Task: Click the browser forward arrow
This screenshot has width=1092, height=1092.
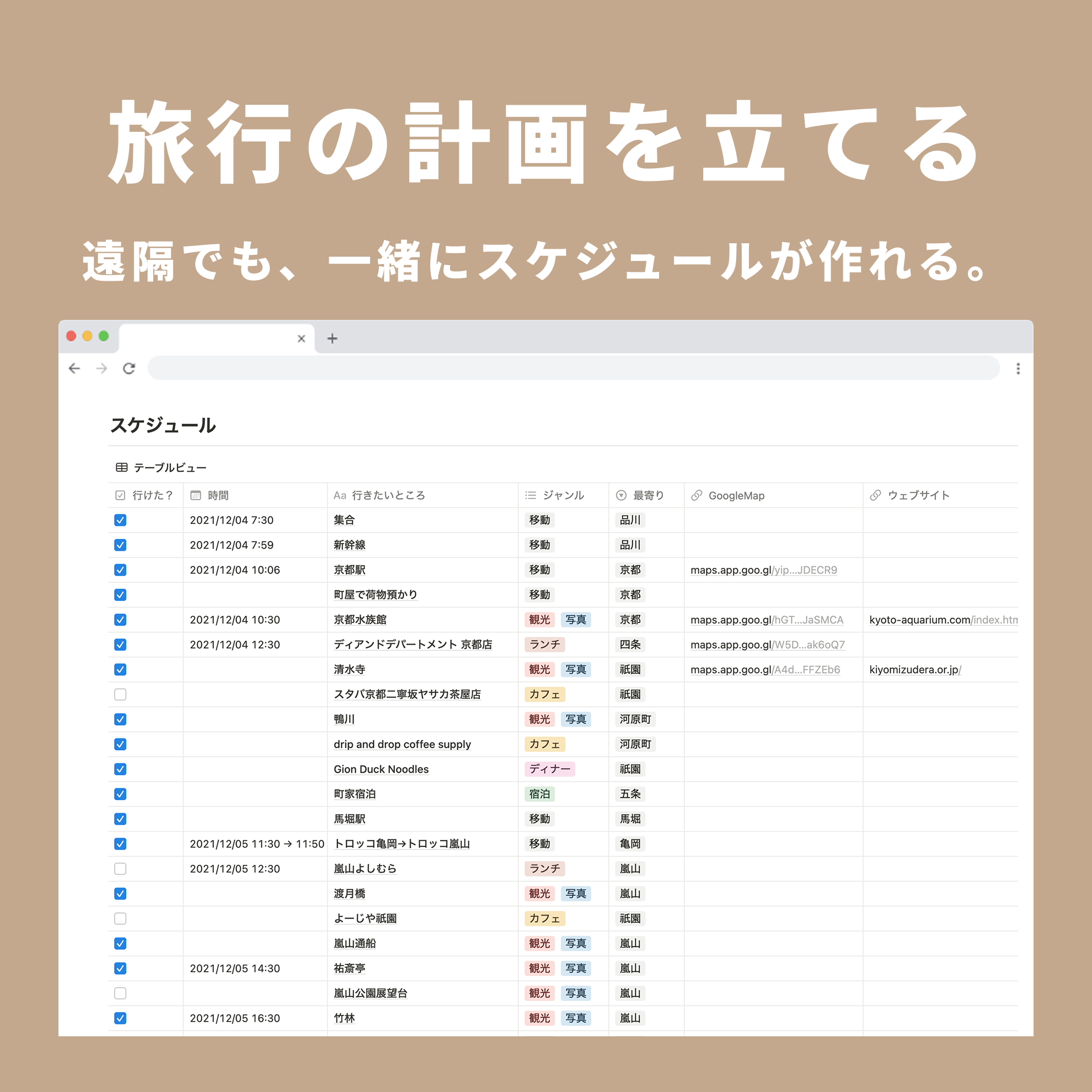Action: (x=101, y=368)
